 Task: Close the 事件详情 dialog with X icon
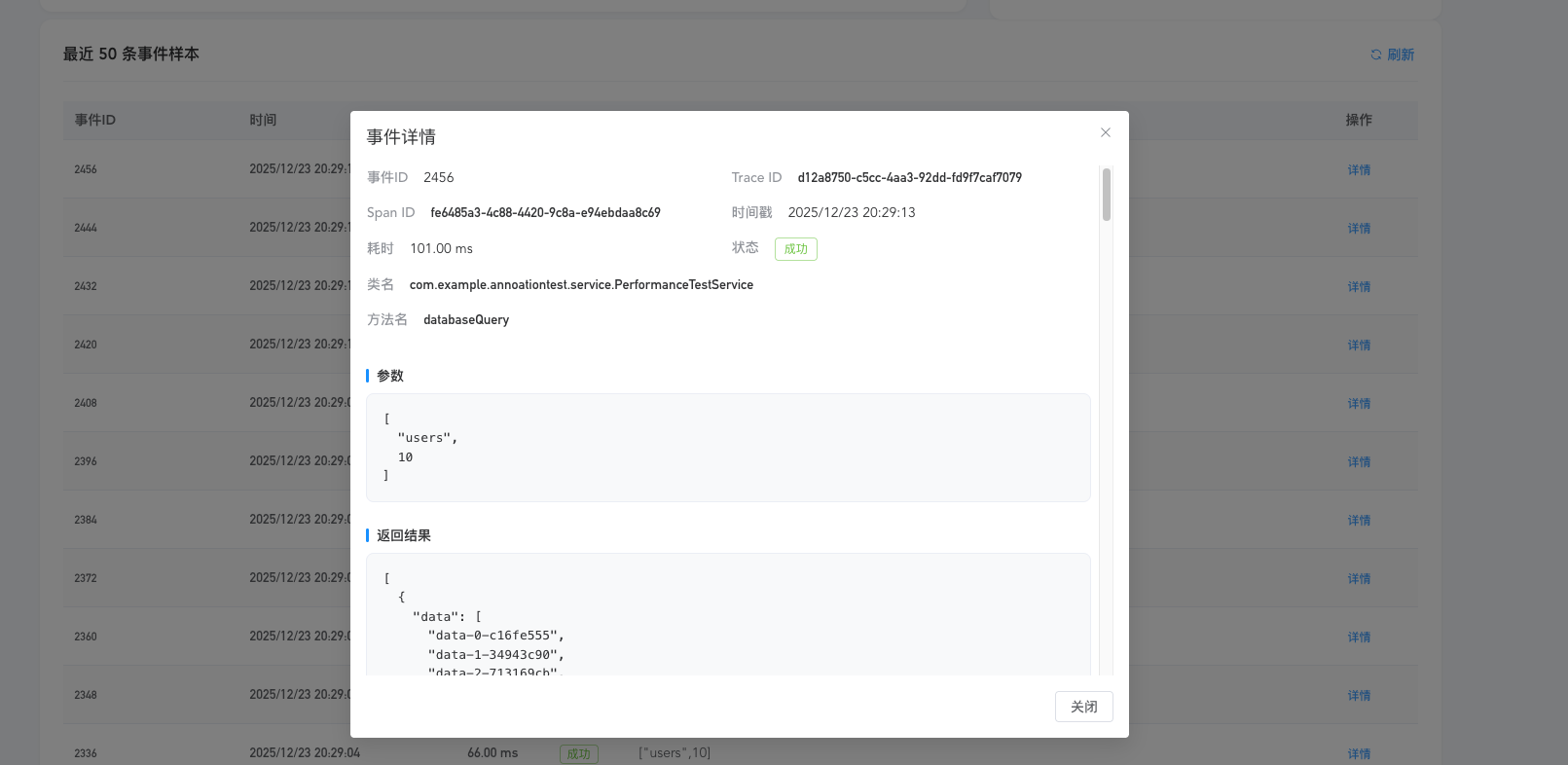click(x=1106, y=132)
